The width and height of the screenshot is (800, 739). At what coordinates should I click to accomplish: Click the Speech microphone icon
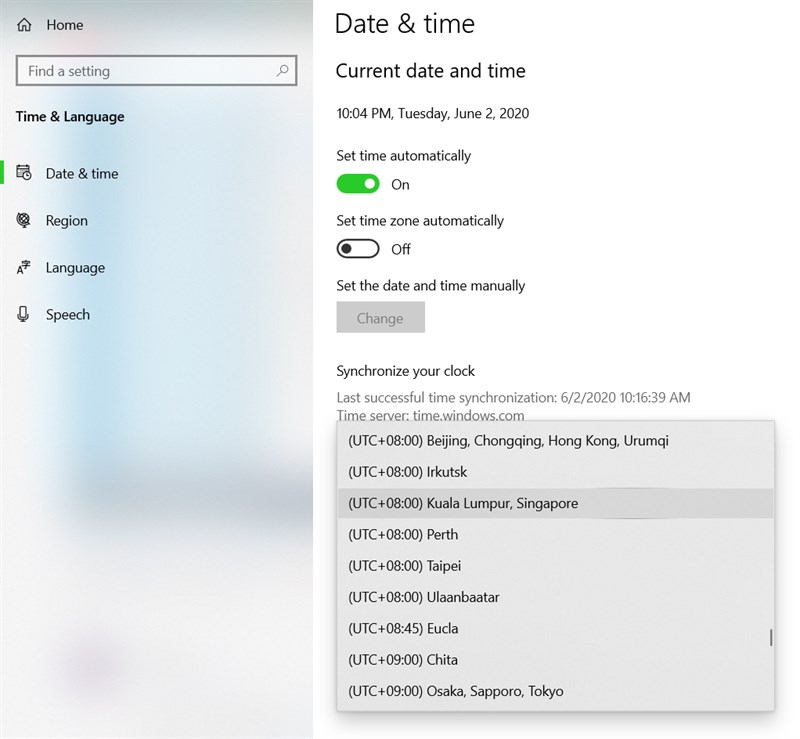pos(23,314)
